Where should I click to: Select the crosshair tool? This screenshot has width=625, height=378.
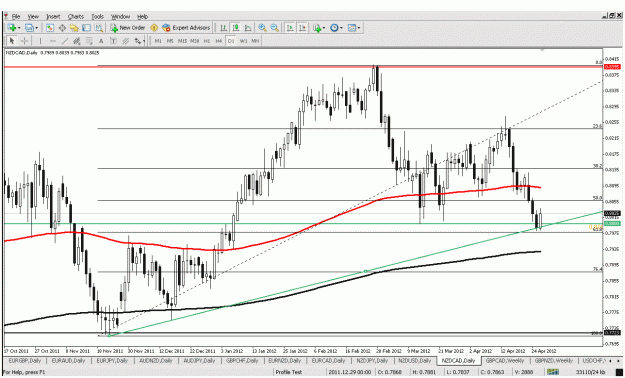pos(24,41)
